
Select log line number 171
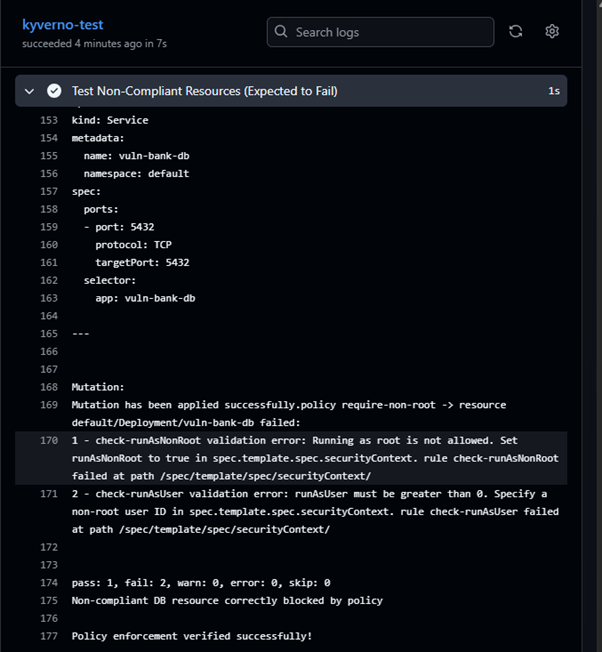tap(48, 494)
